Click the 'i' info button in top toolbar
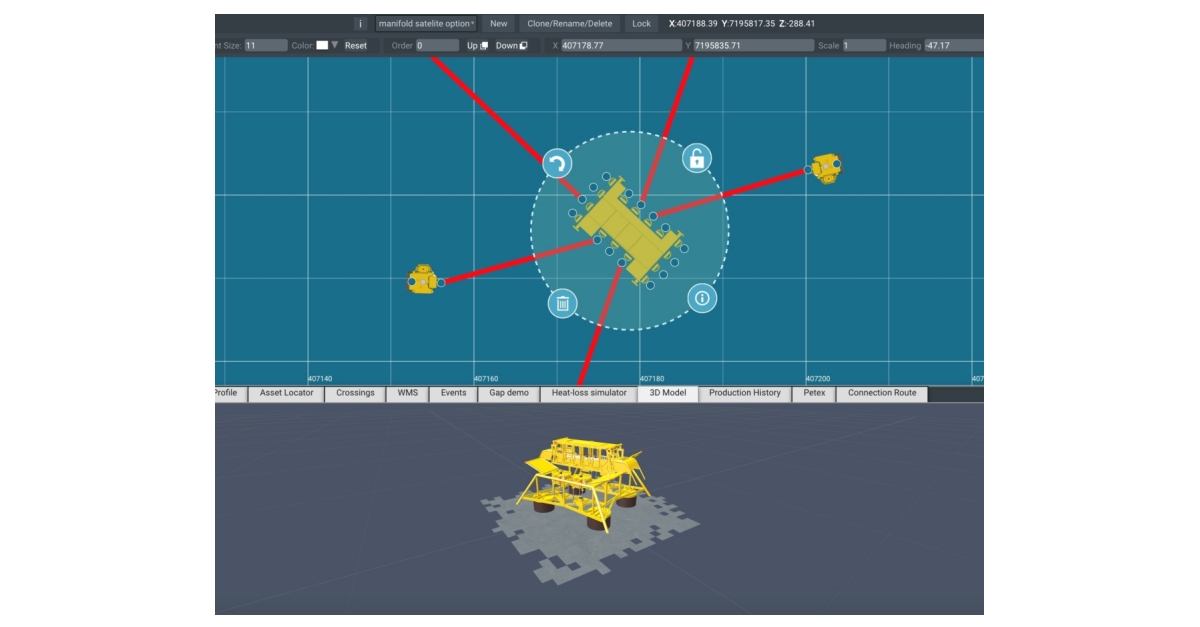Screen dimensions: 1200x627 click(x=361, y=23)
